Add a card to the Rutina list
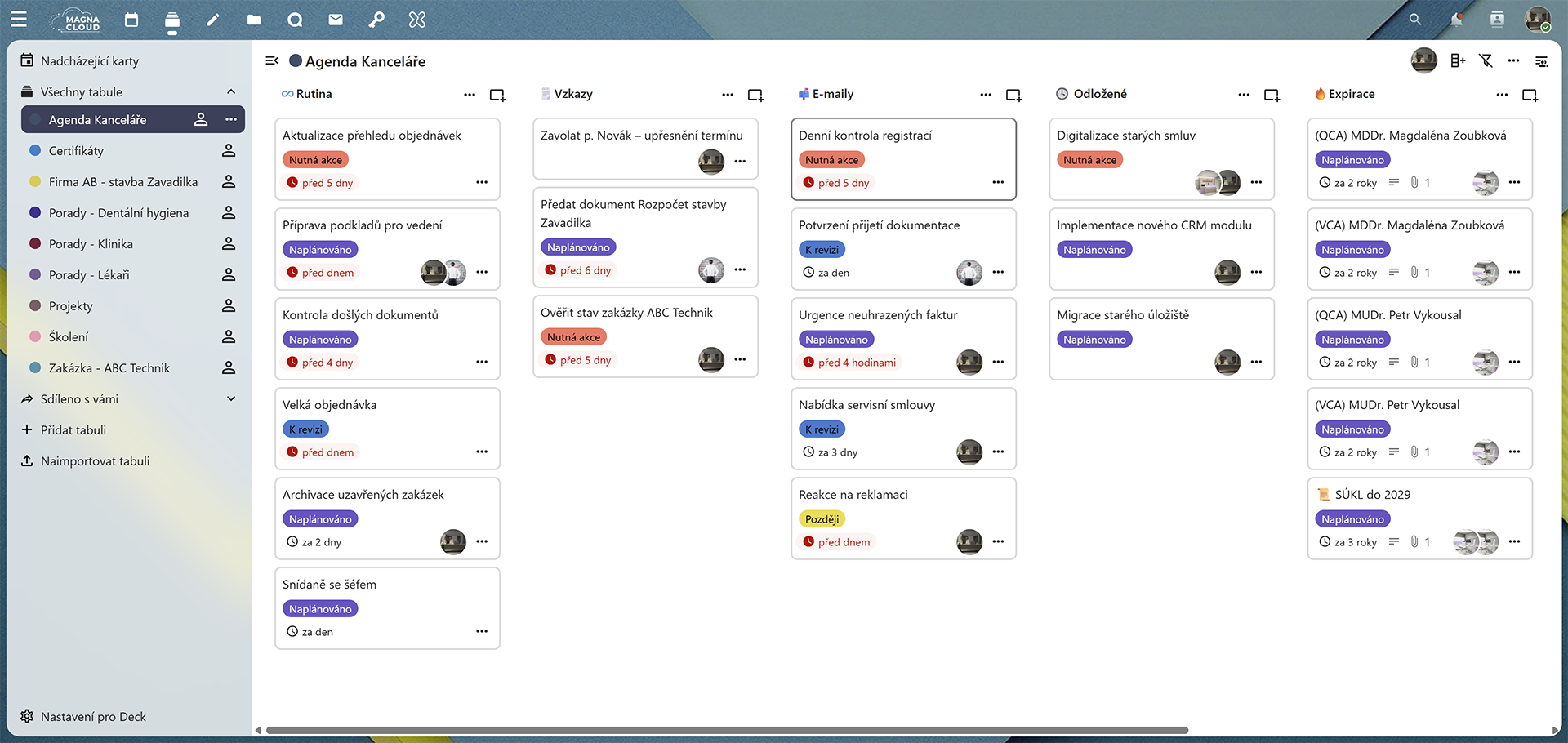 click(x=497, y=95)
